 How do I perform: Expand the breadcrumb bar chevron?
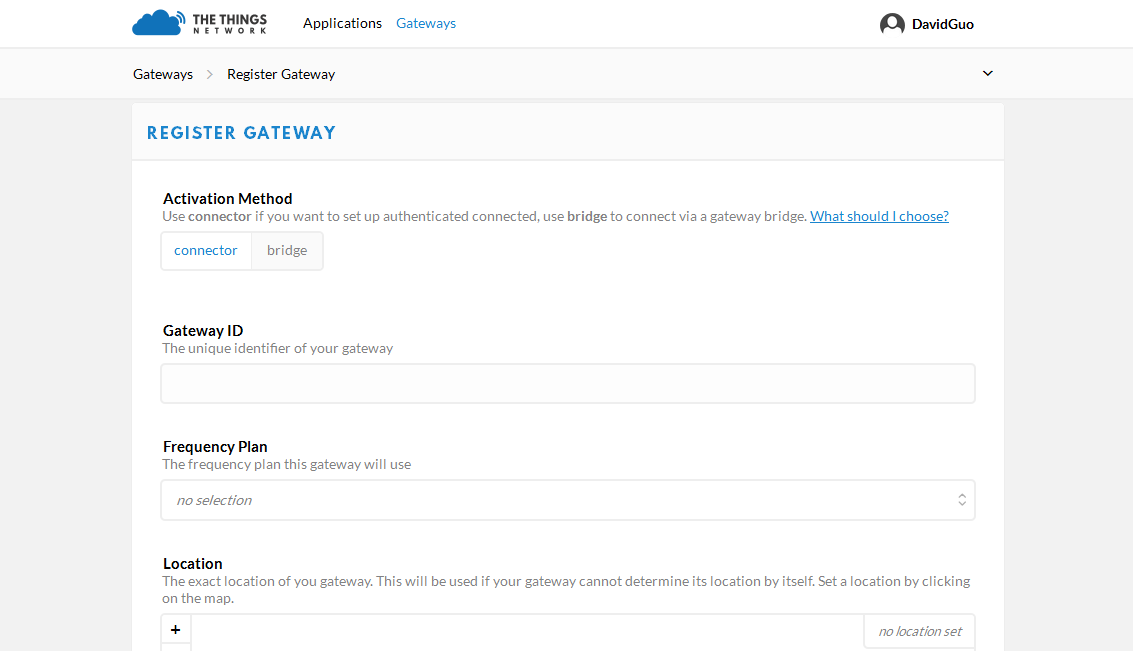pos(987,74)
